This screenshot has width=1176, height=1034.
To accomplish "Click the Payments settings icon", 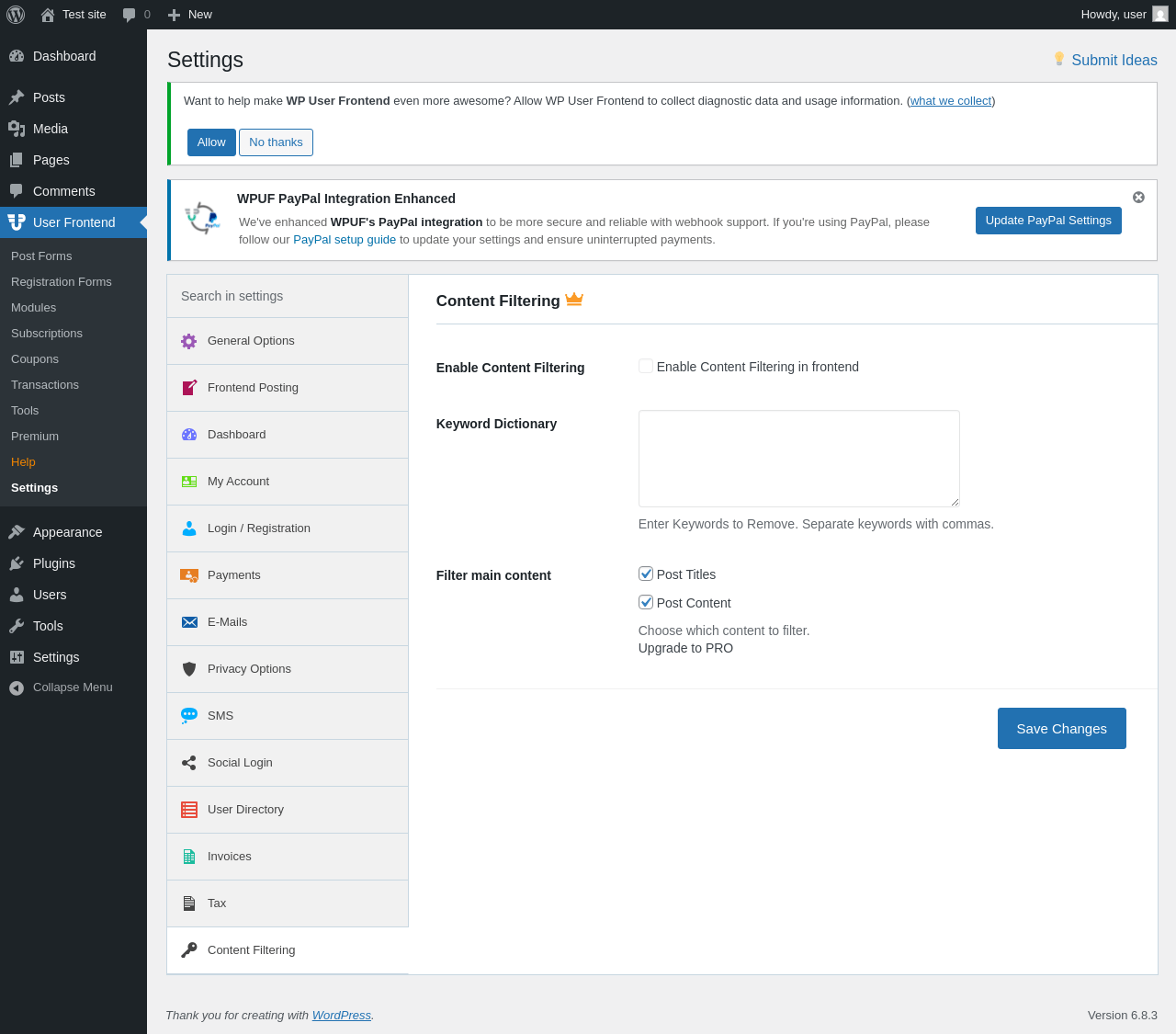I will tap(189, 575).
